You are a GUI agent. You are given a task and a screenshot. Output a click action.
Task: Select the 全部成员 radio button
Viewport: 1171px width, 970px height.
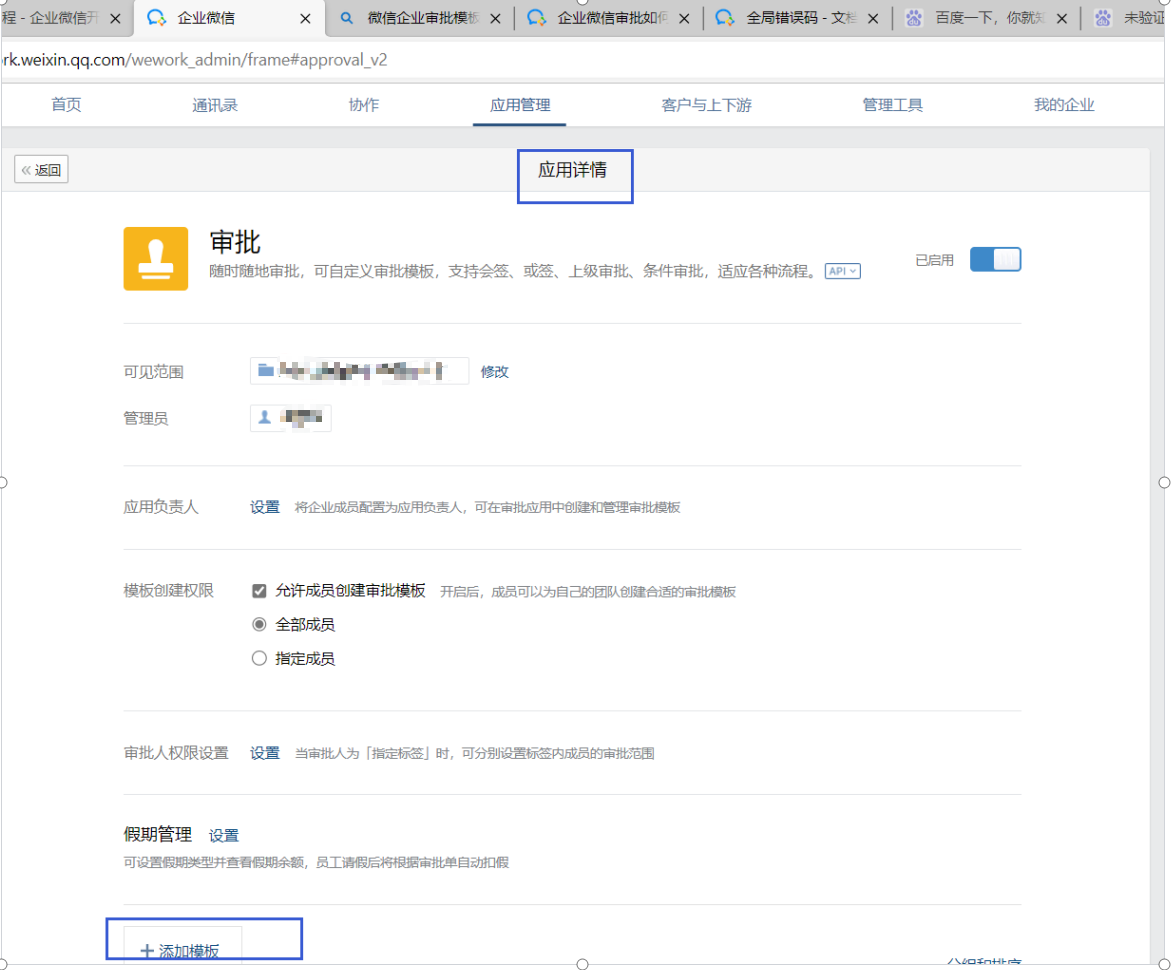click(259, 624)
